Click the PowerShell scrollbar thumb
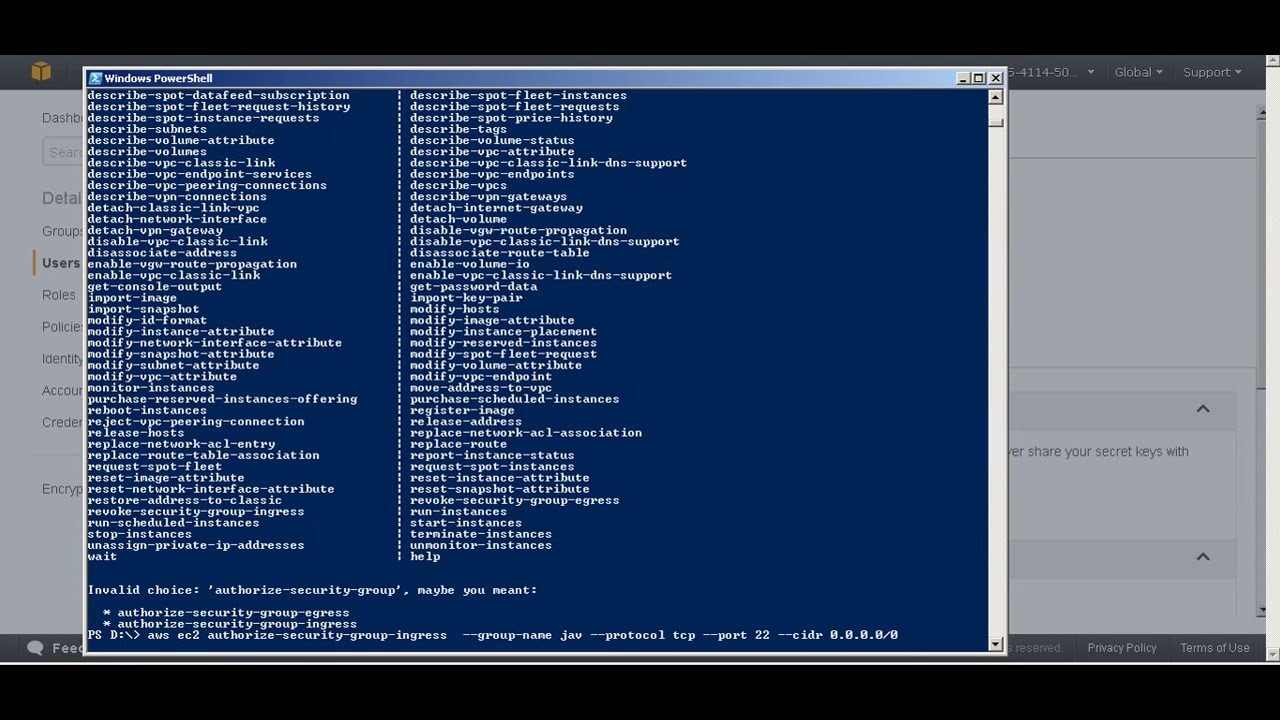The width and height of the screenshot is (1280, 720). pyautogui.click(x=996, y=121)
